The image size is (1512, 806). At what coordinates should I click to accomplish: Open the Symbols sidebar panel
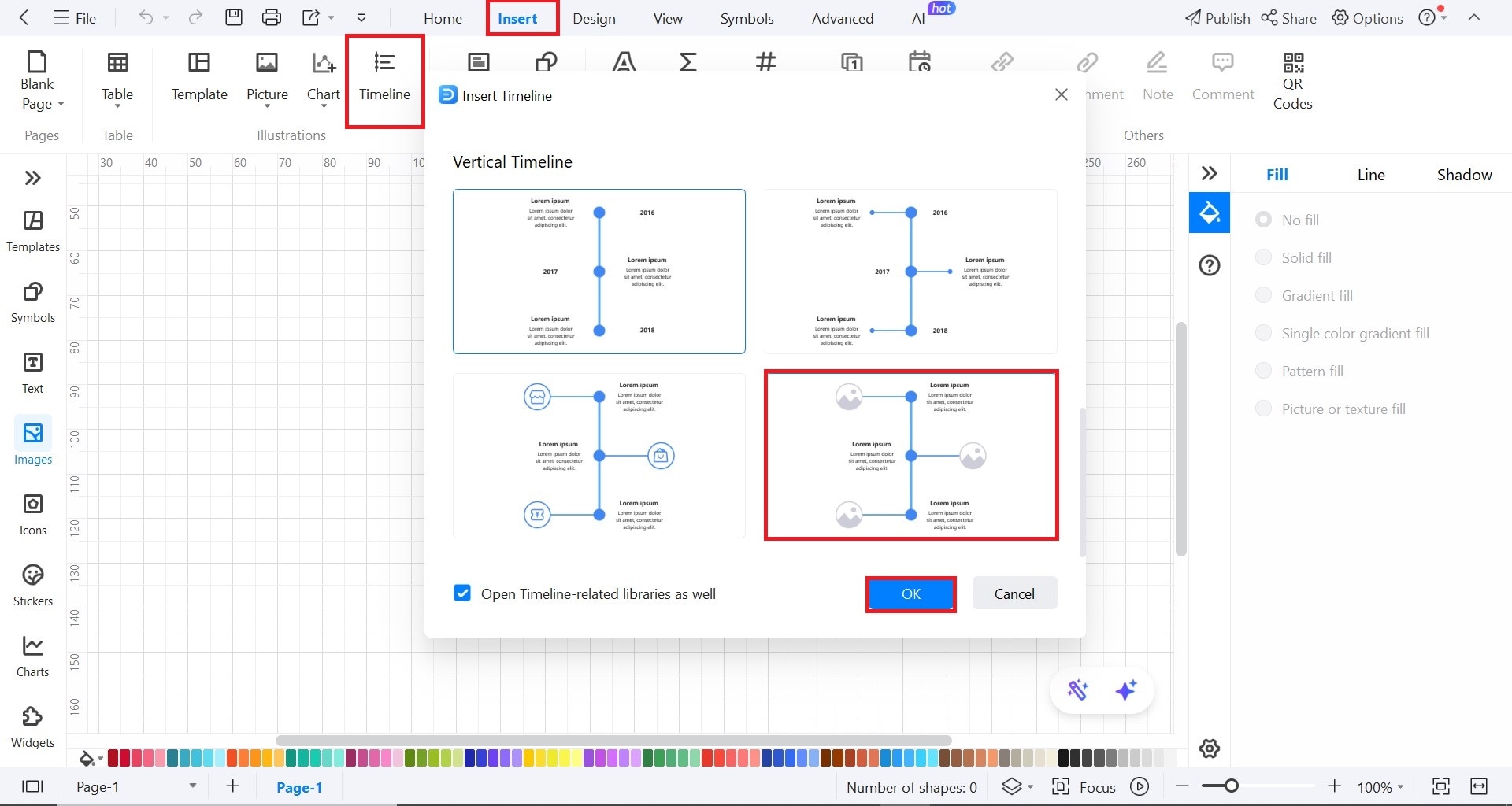[33, 302]
